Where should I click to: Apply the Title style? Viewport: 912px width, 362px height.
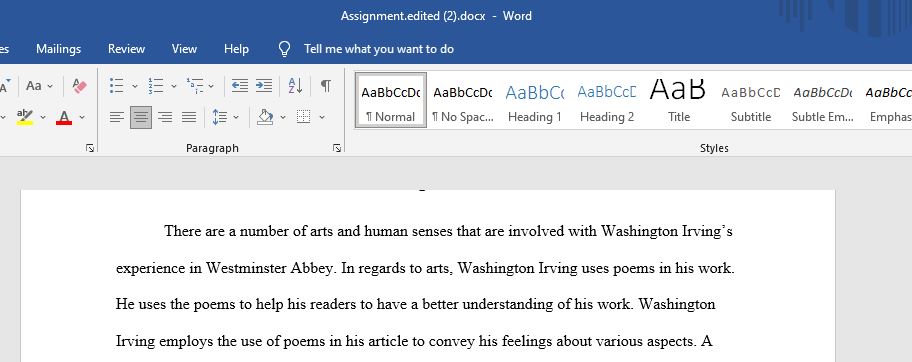678,100
